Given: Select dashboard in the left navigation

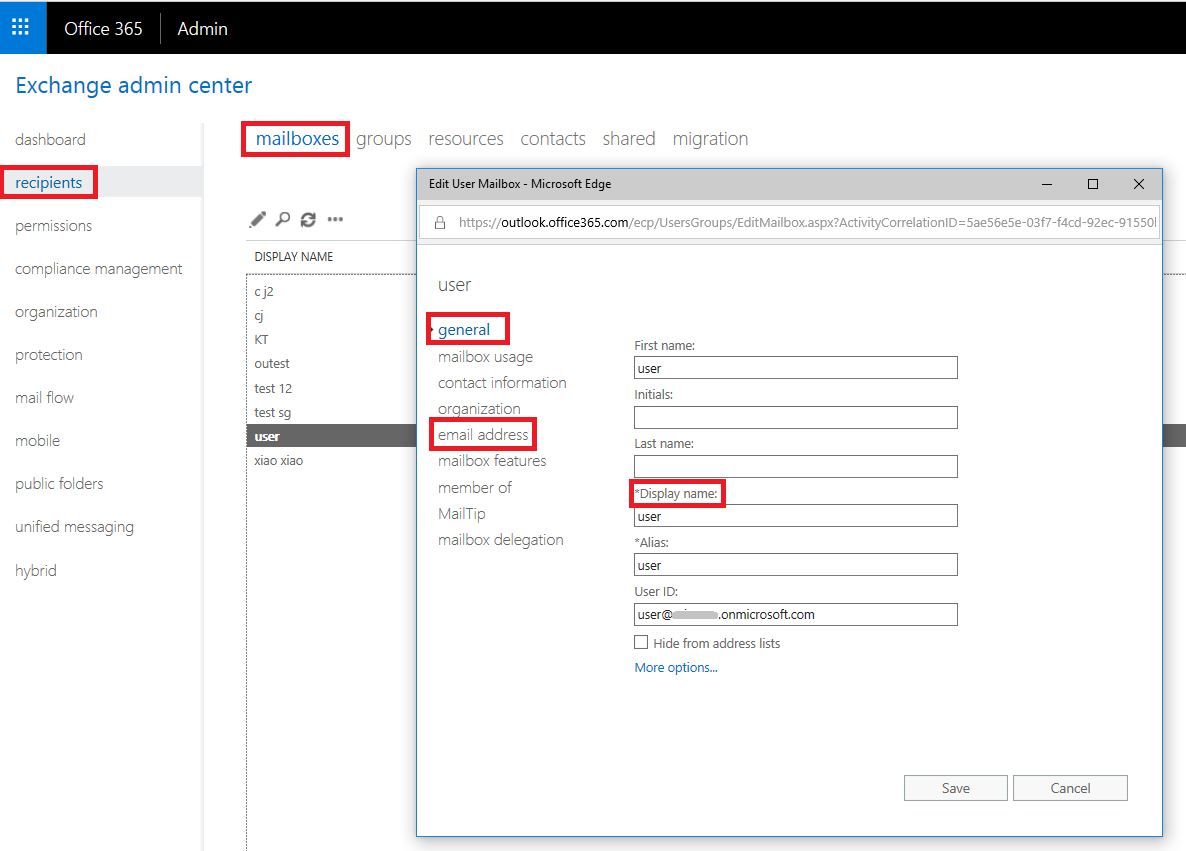Looking at the screenshot, I should (x=50, y=140).
